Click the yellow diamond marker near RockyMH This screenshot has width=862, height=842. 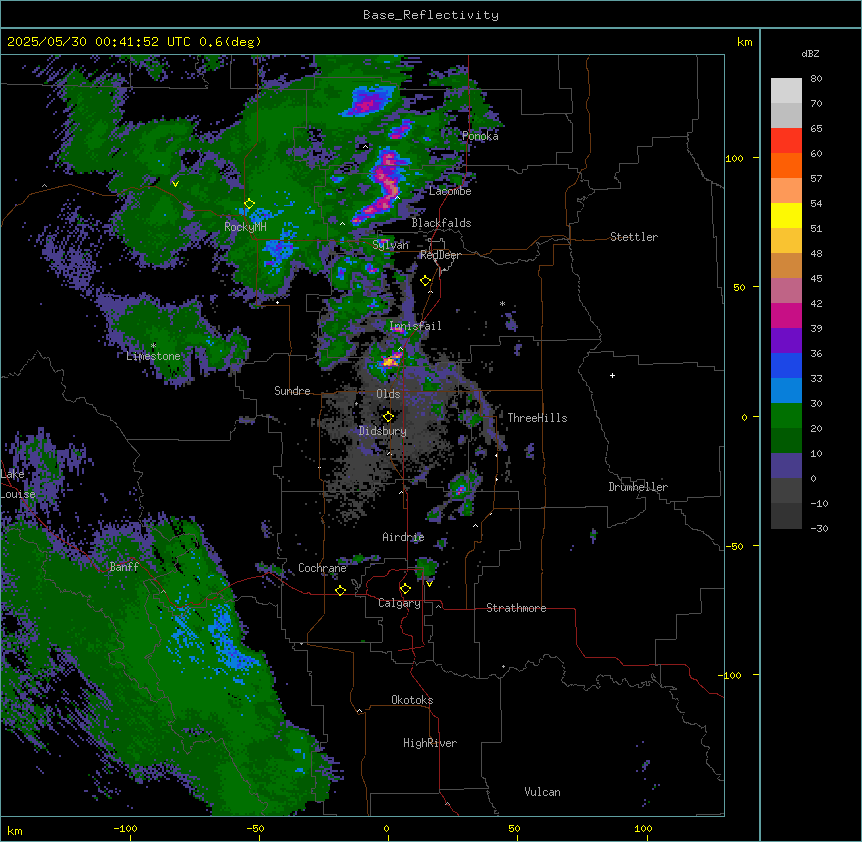click(x=249, y=204)
